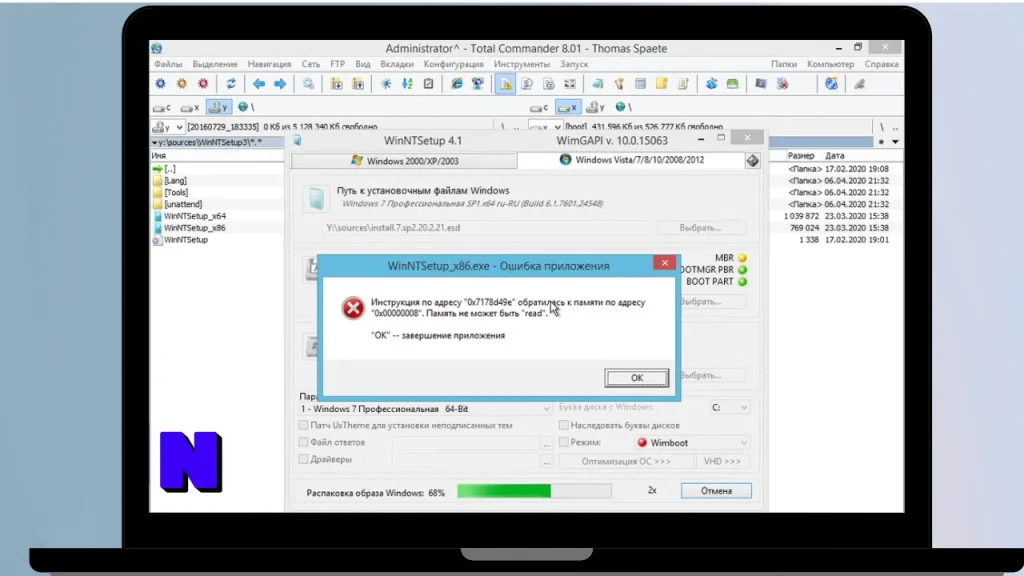Click the pack files folder icon
Image resolution: width=1024 pixels, height=576 pixels.
click(x=336, y=84)
